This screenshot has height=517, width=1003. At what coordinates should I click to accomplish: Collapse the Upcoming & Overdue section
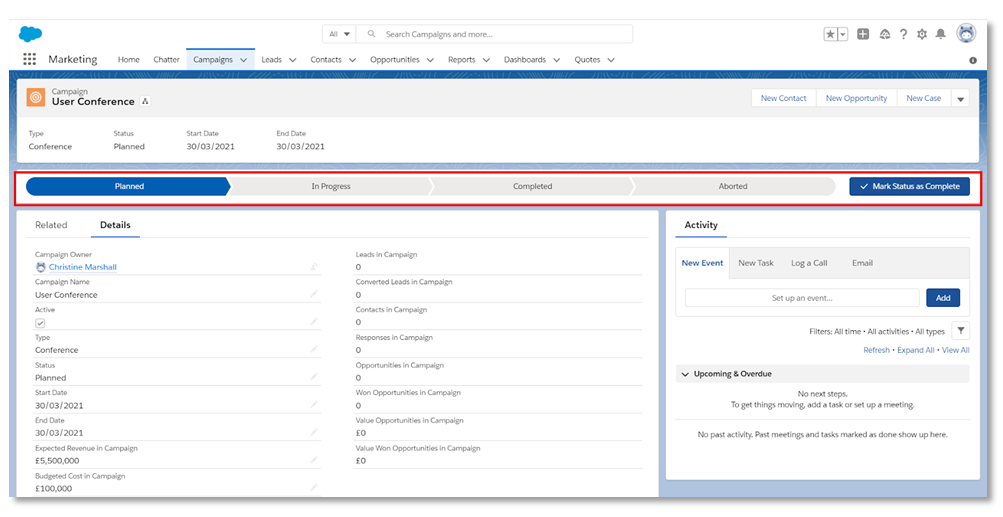tap(686, 374)
